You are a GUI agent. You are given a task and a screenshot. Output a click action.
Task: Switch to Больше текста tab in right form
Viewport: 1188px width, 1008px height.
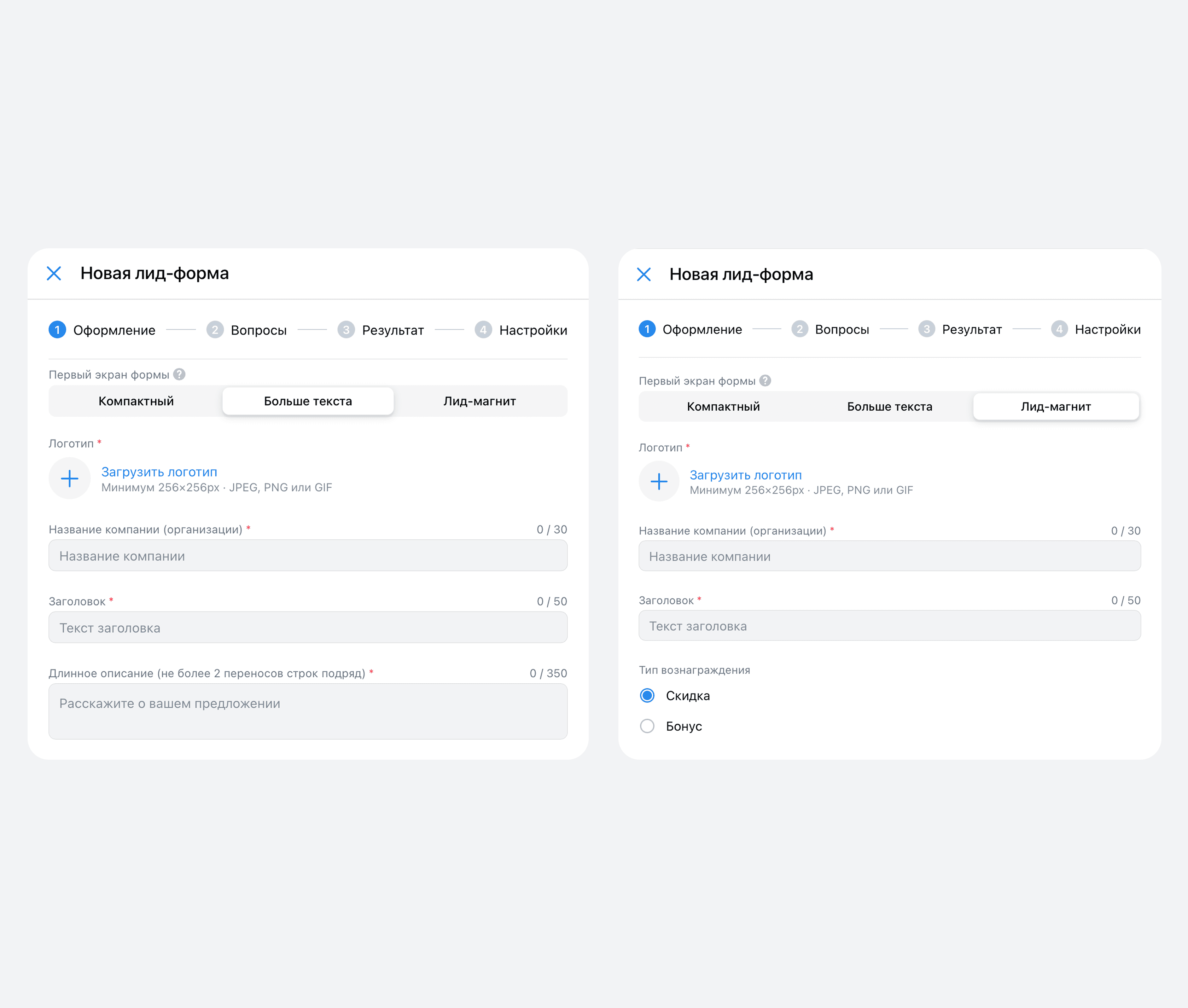[889, 407]
